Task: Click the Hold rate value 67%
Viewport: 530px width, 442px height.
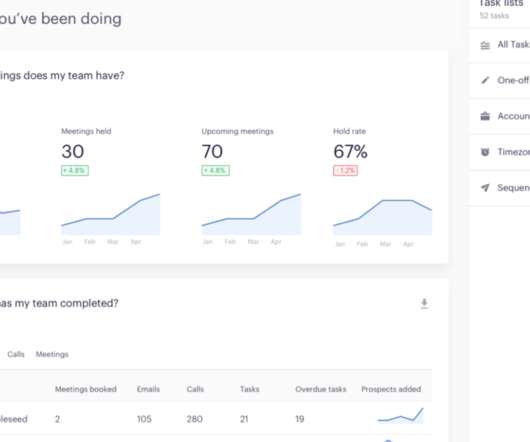Action: click(x=350, y=151)
